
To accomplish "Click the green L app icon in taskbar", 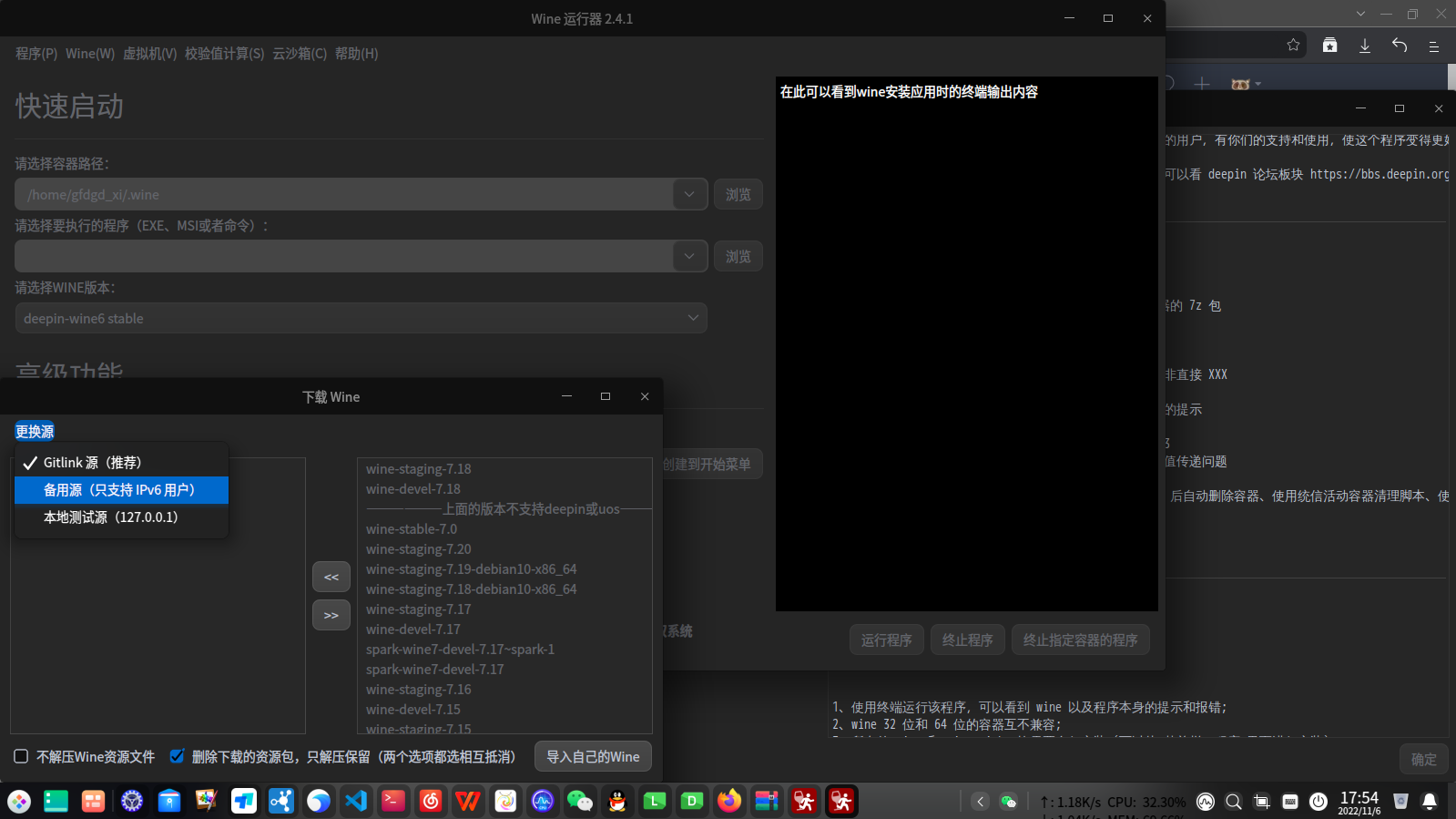I will click(x=655, y=802).
